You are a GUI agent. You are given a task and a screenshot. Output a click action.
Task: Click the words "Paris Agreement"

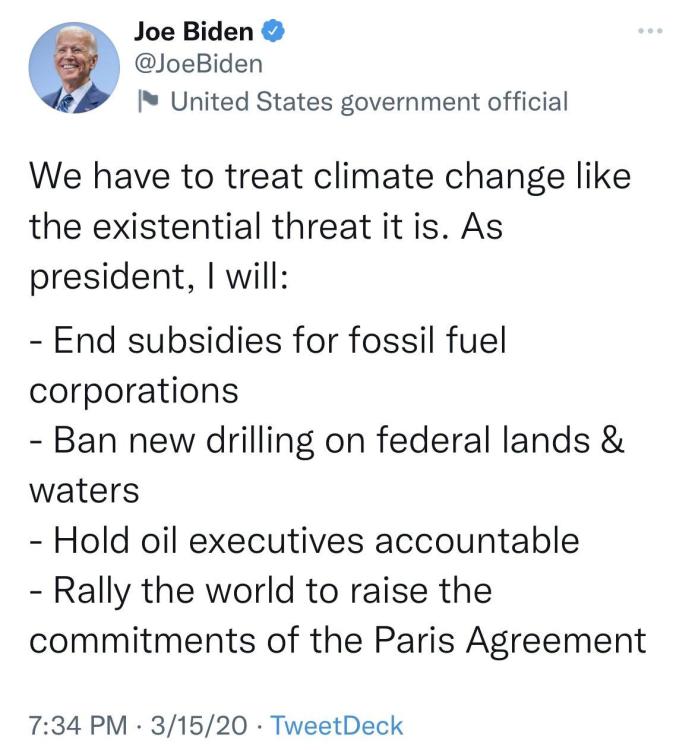[x=510, y=639]
